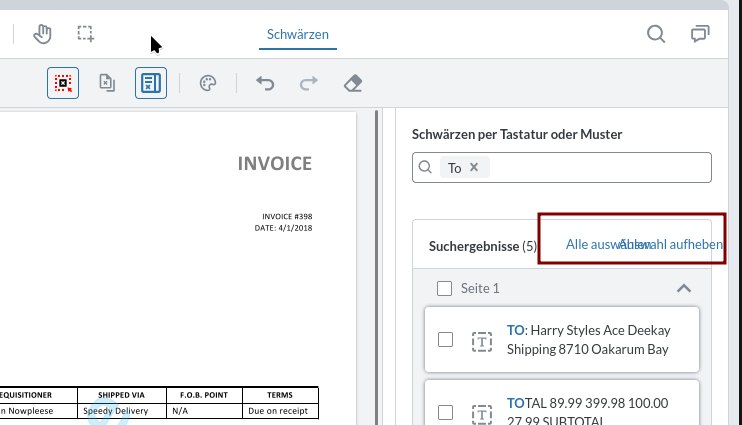The image size is (742, 425).
Task: Activate the marquee selection tool
Action: coord(86,35)
